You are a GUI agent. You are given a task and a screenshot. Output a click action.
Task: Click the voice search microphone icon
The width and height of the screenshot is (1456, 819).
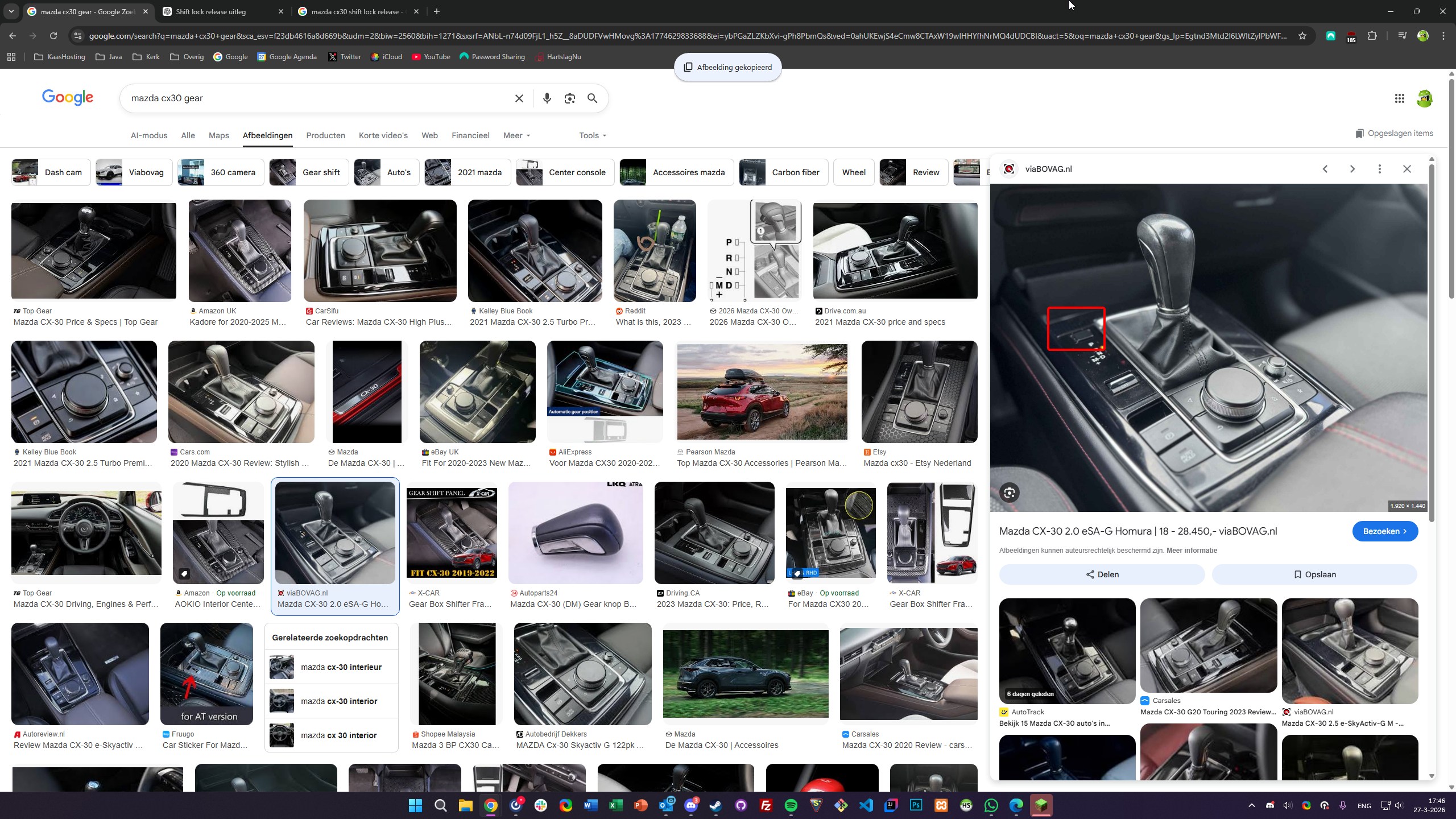[547, 98]
